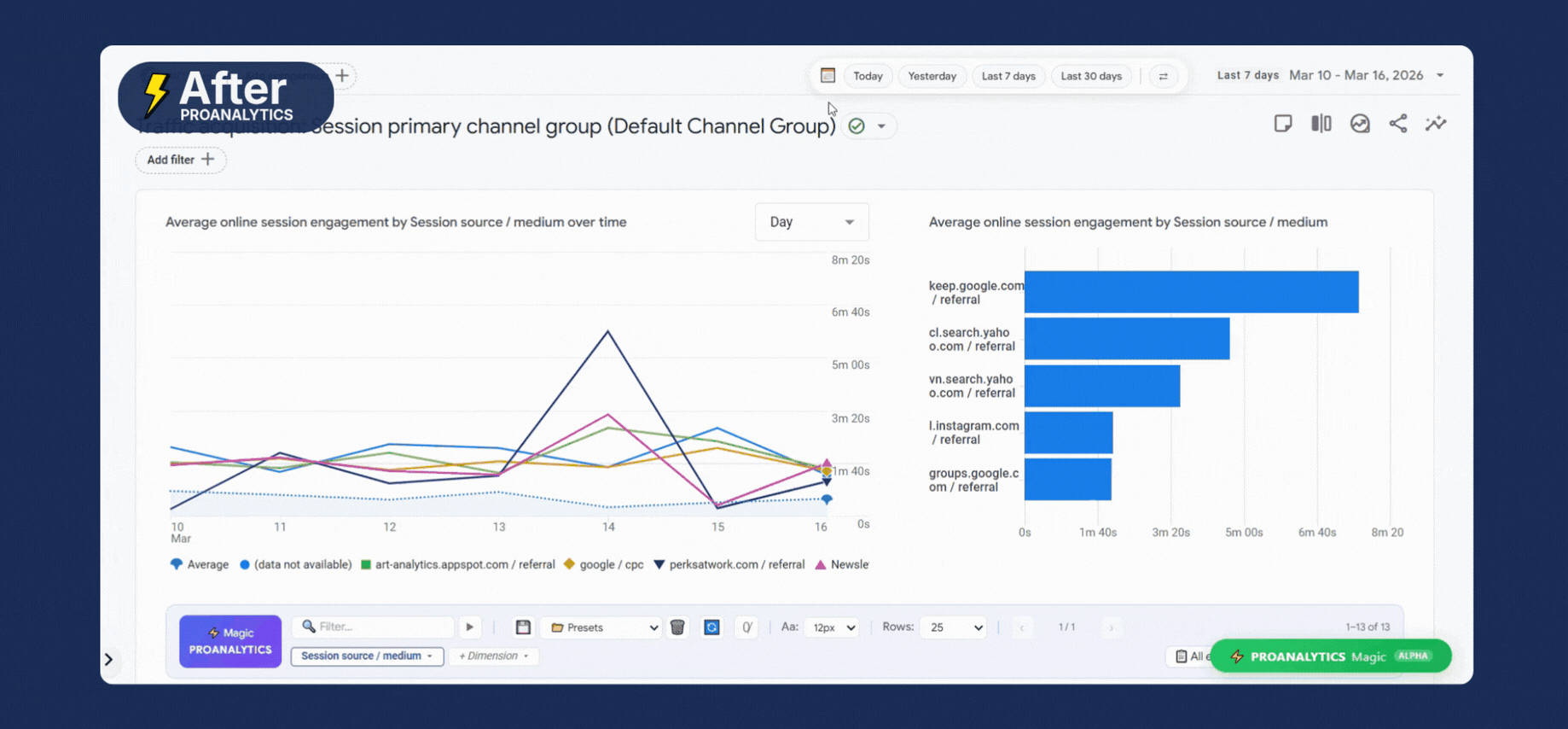Open the customize report chart icon
The width and height of the screenshot is (1568, 729).
(x=1360, y=124)
